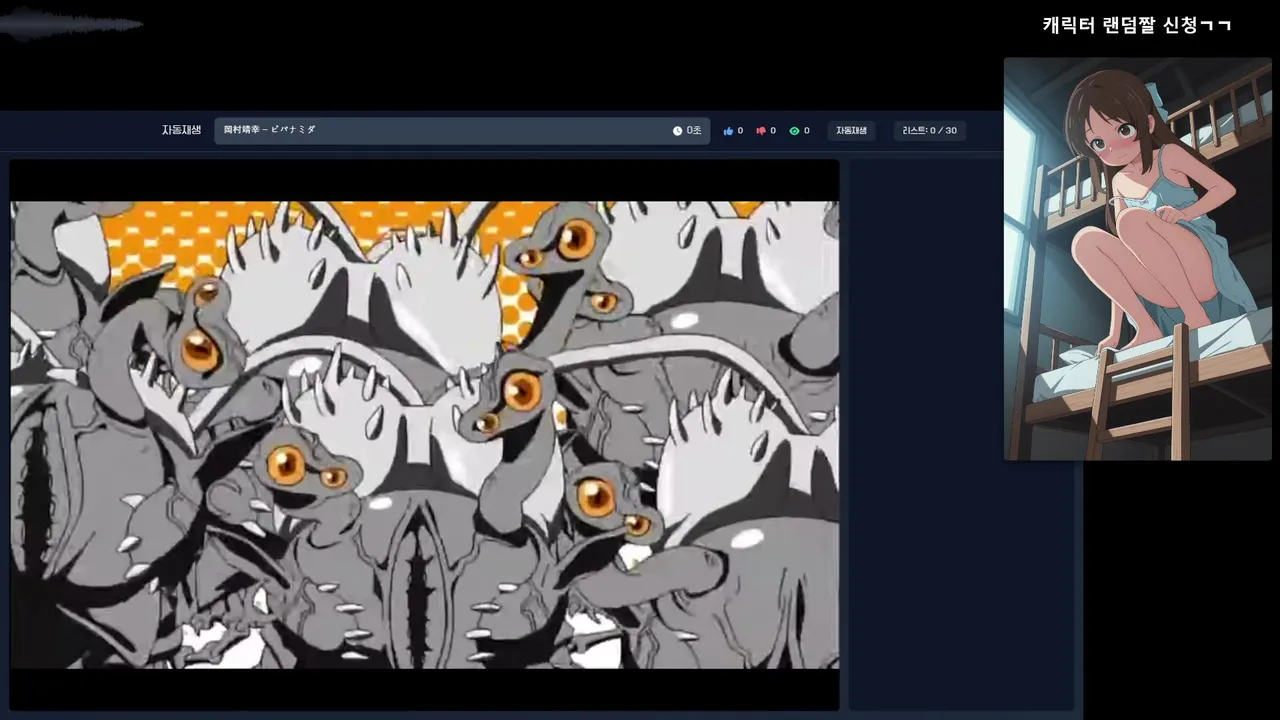
Task: Click the thumbs-down dislike icon
Action: coord(761,131)
